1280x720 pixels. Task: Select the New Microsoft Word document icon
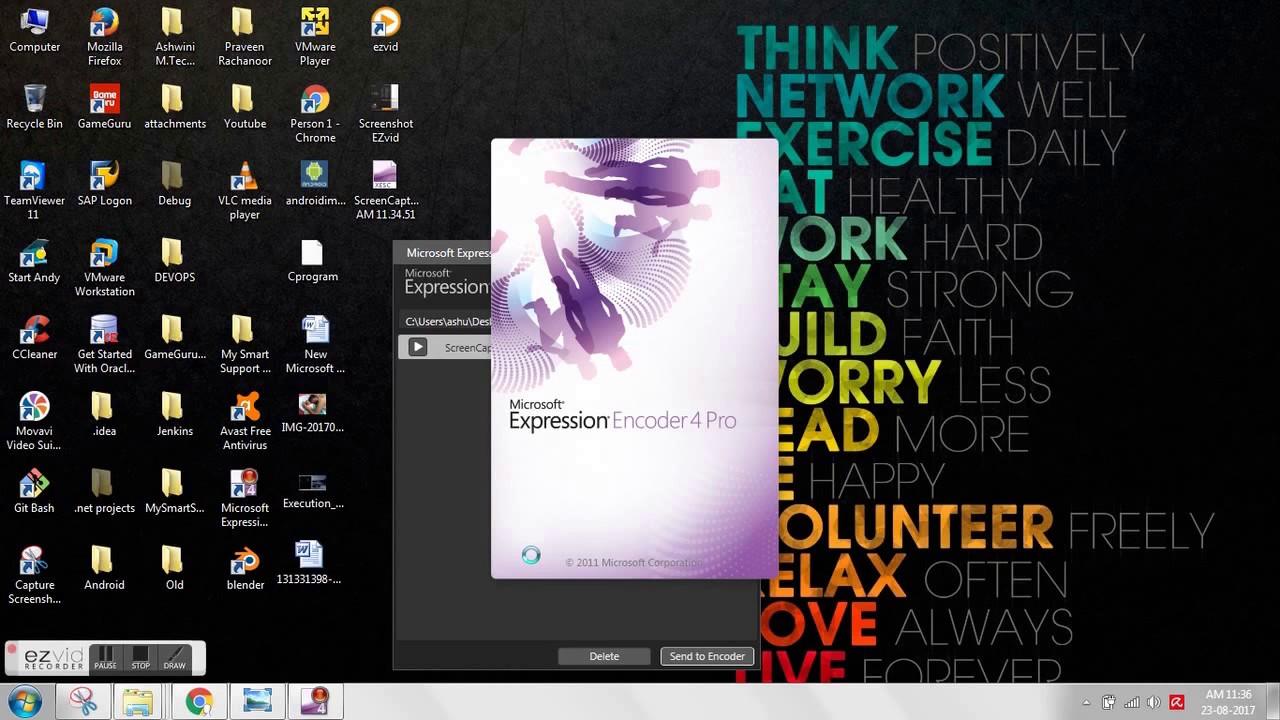(315, 344)
